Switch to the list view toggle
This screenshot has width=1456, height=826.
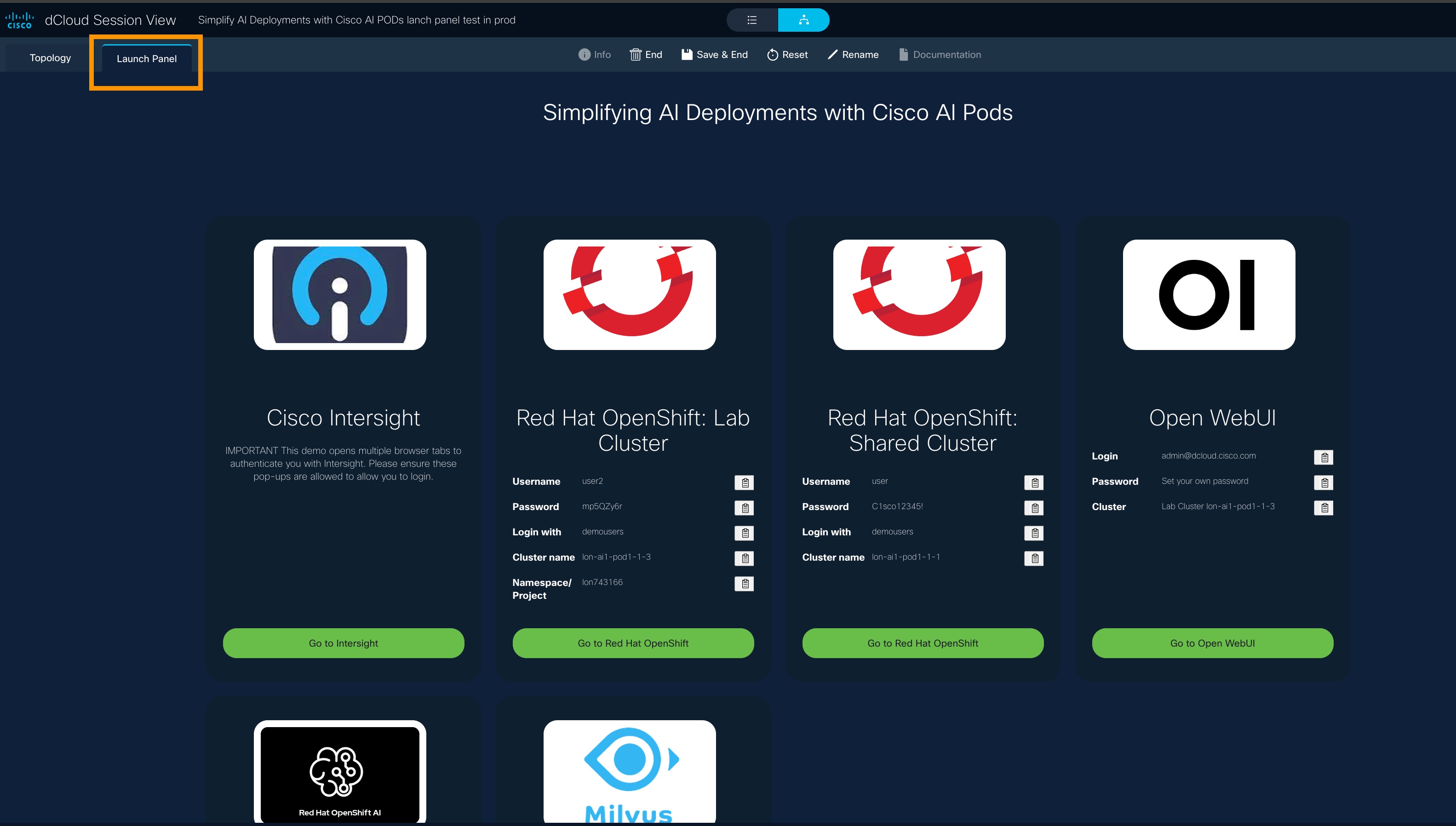(x=752, y=20)
